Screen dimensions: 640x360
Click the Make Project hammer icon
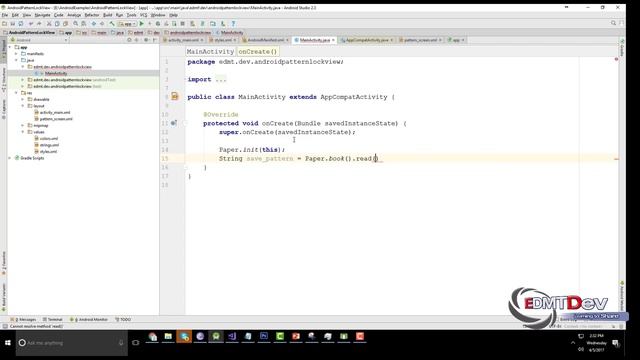pos(112,24)
